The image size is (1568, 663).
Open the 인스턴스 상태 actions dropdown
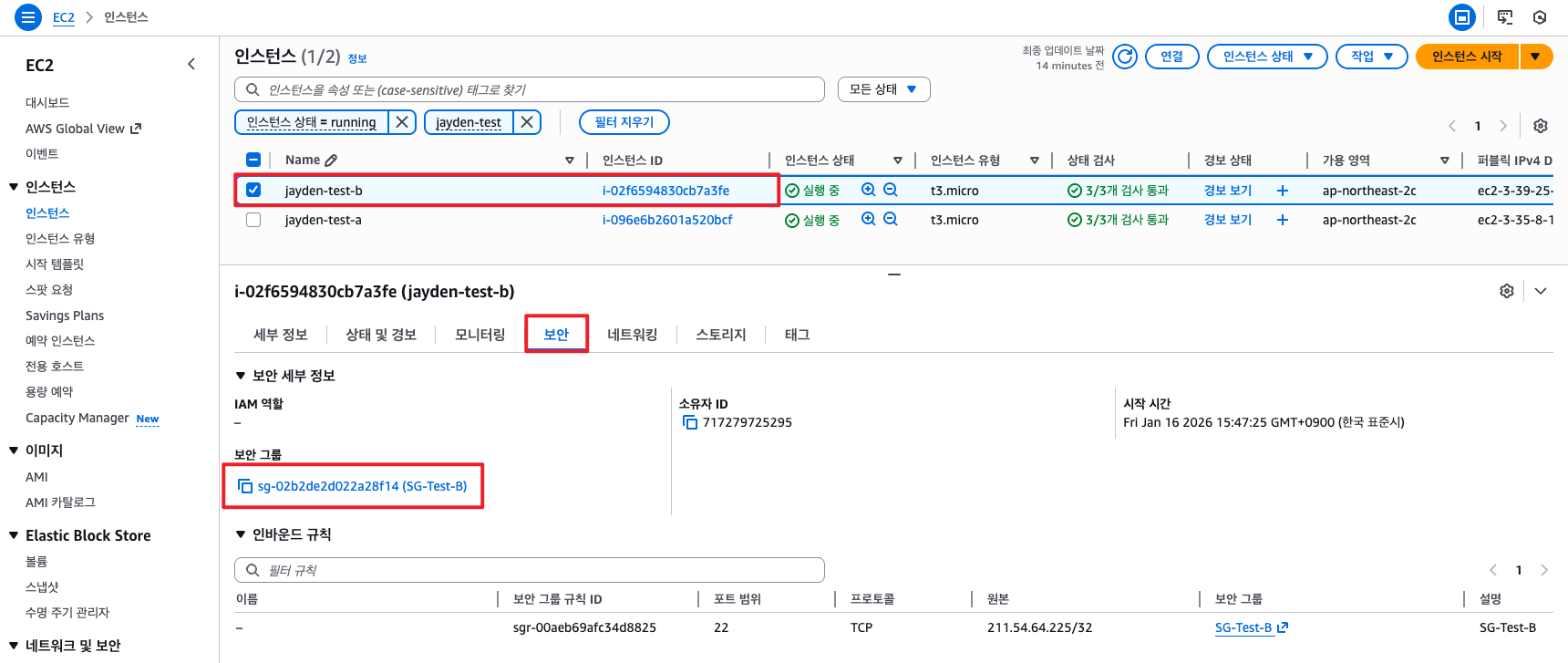(1267, 57)
